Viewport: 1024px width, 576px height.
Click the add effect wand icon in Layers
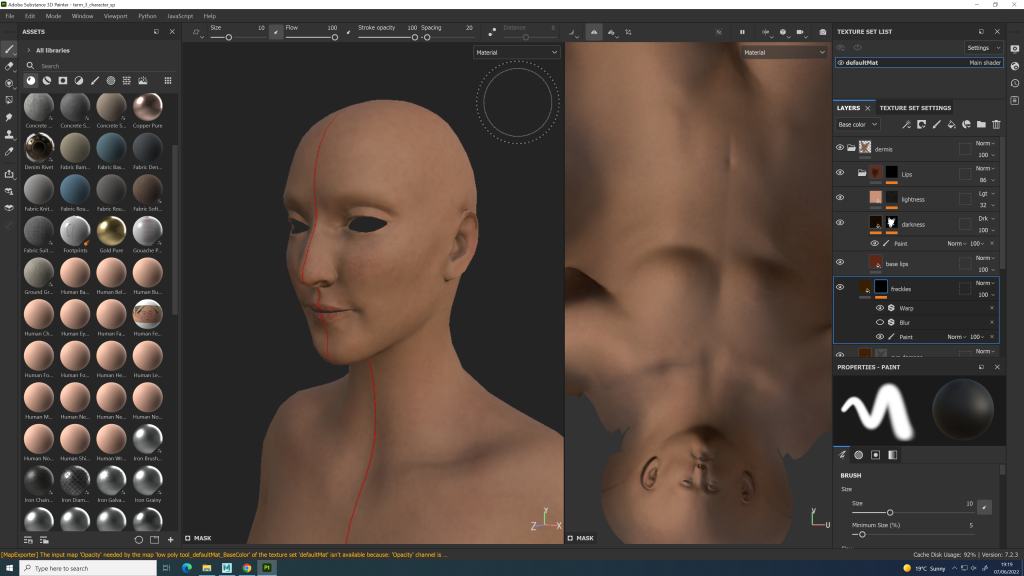(x=906, y=124)
